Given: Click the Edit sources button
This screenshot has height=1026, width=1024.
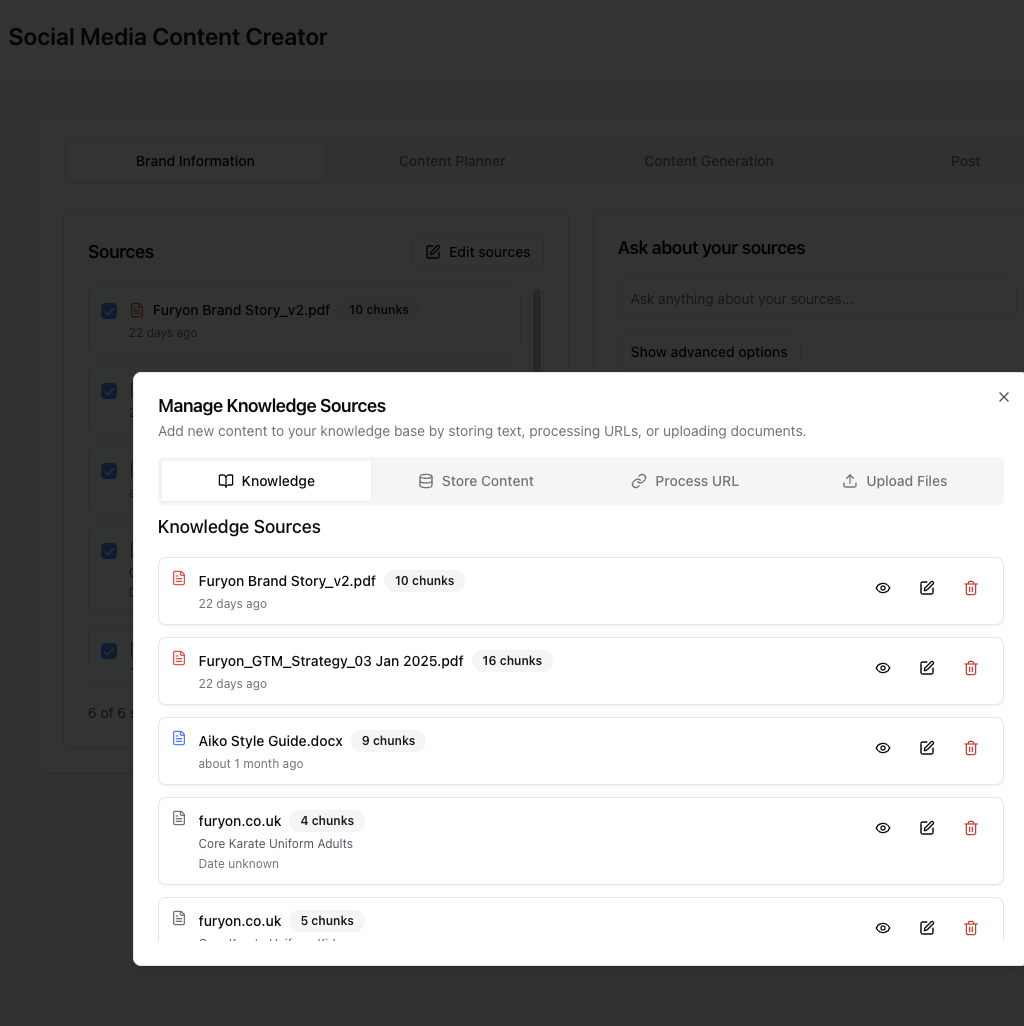Looking at the screenshot, I should click(x=477, y=252).
